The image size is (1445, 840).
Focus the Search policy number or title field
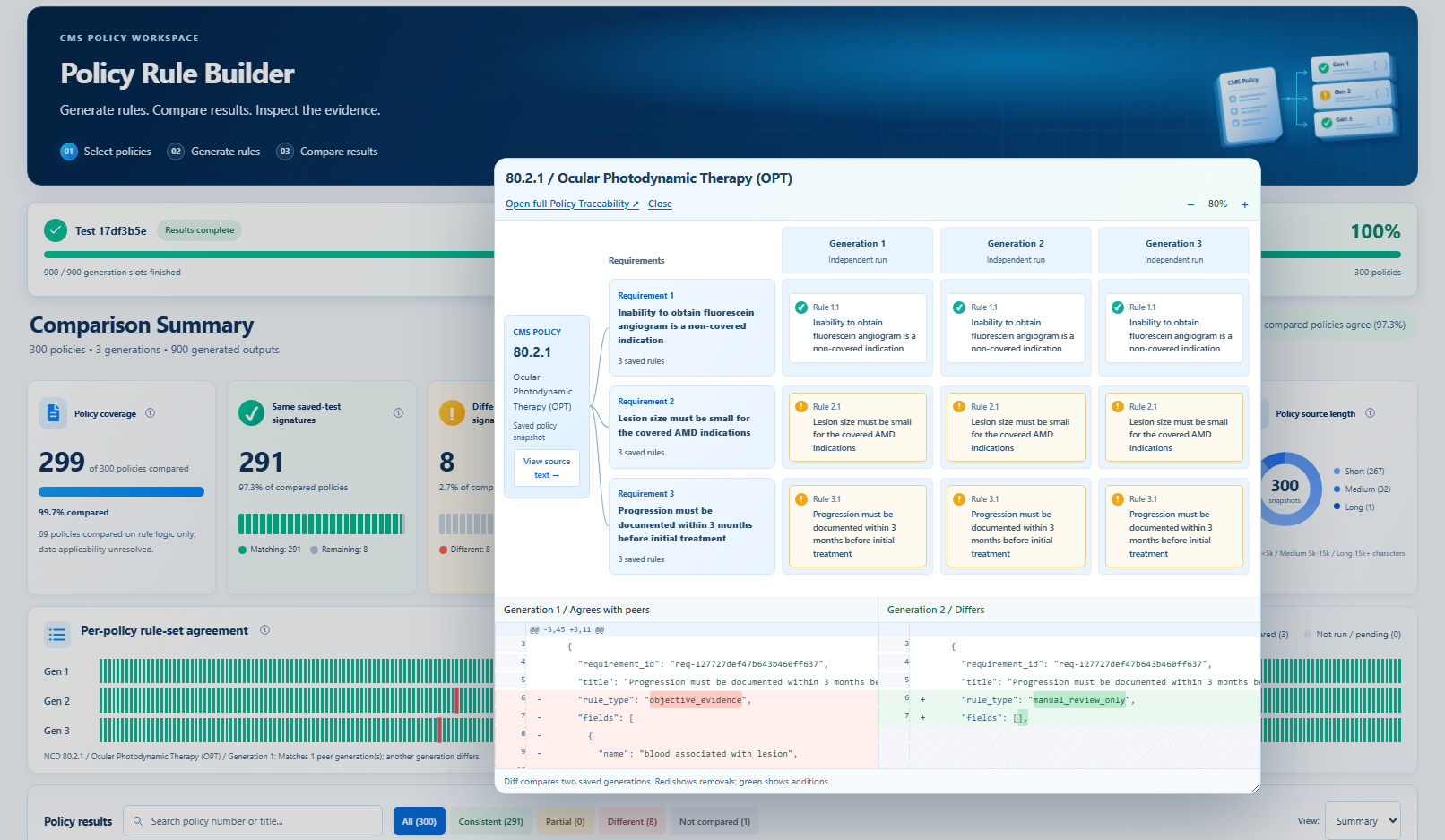click(x=253, y=821)
